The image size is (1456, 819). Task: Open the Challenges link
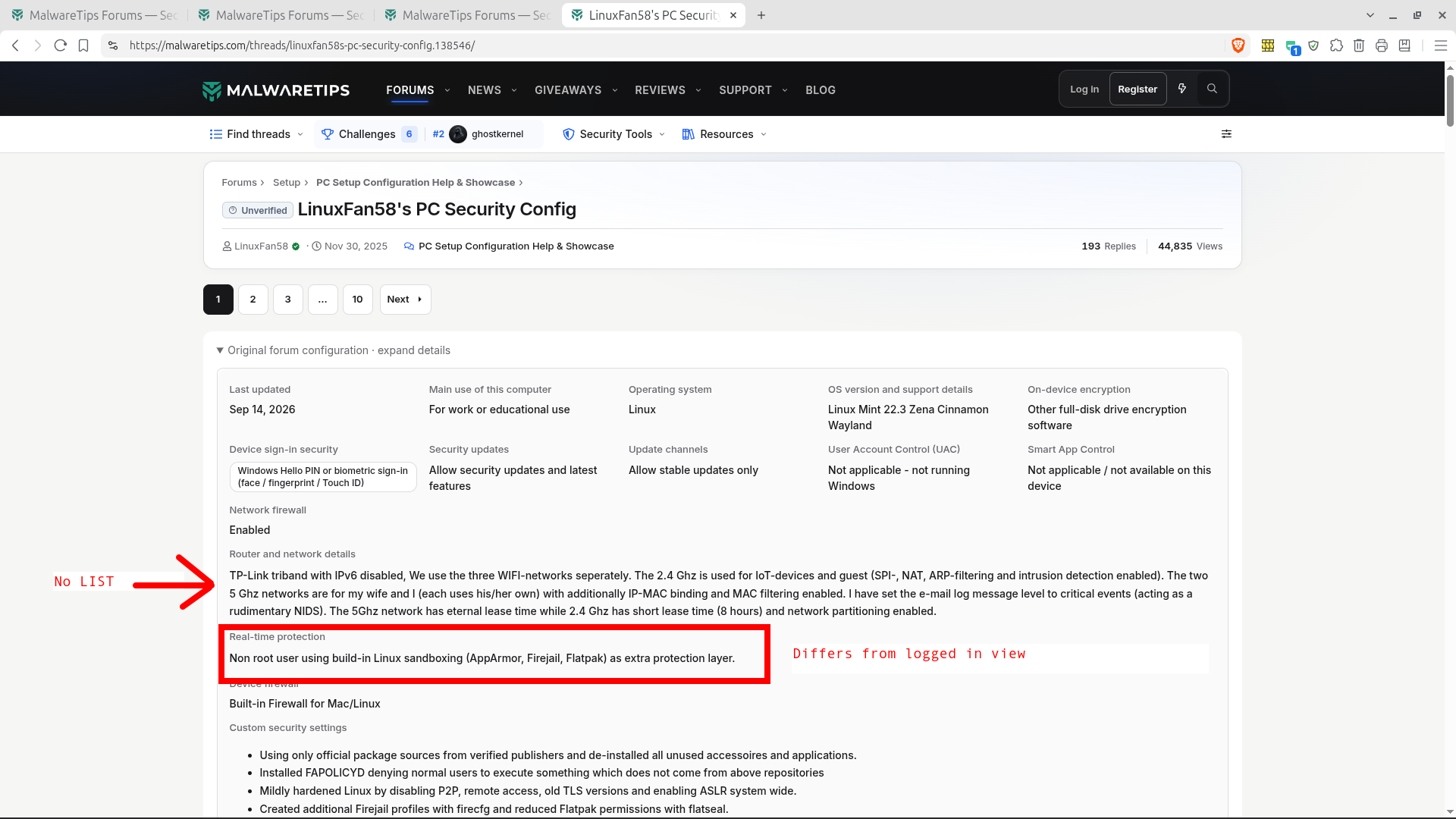point(369,134)
